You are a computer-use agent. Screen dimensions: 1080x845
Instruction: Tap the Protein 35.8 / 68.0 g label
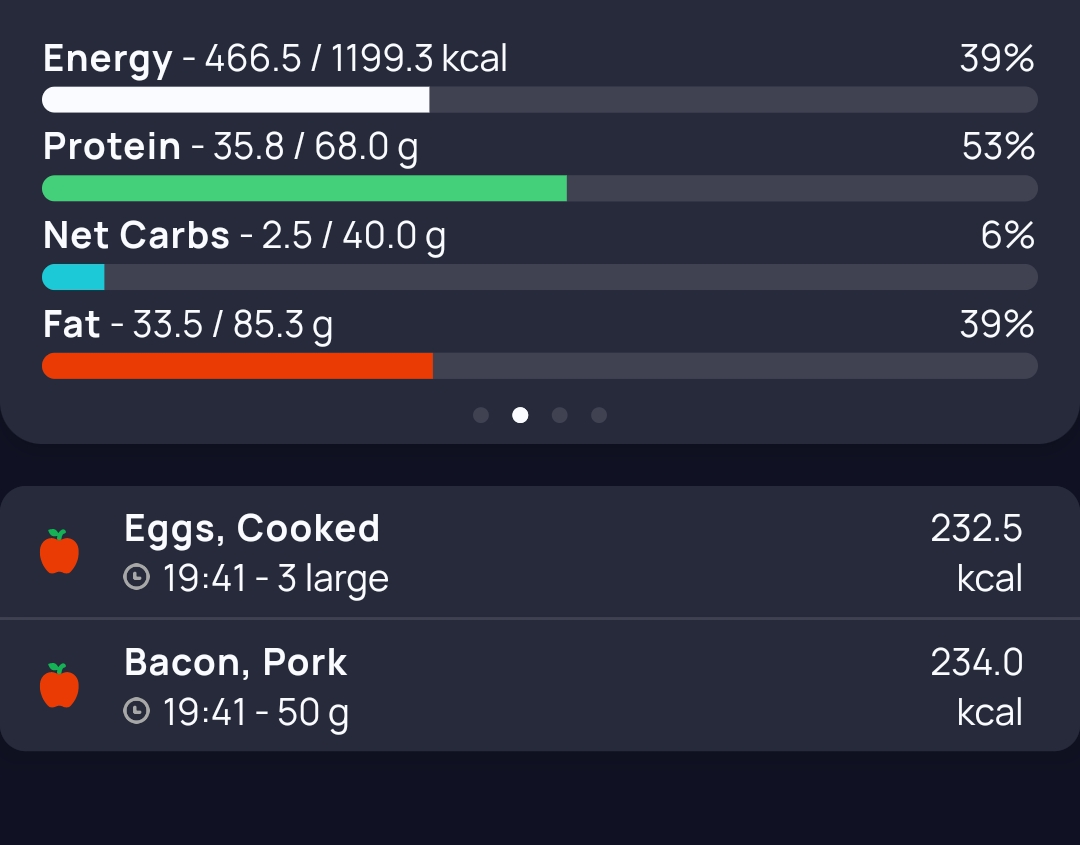[231, 147]
